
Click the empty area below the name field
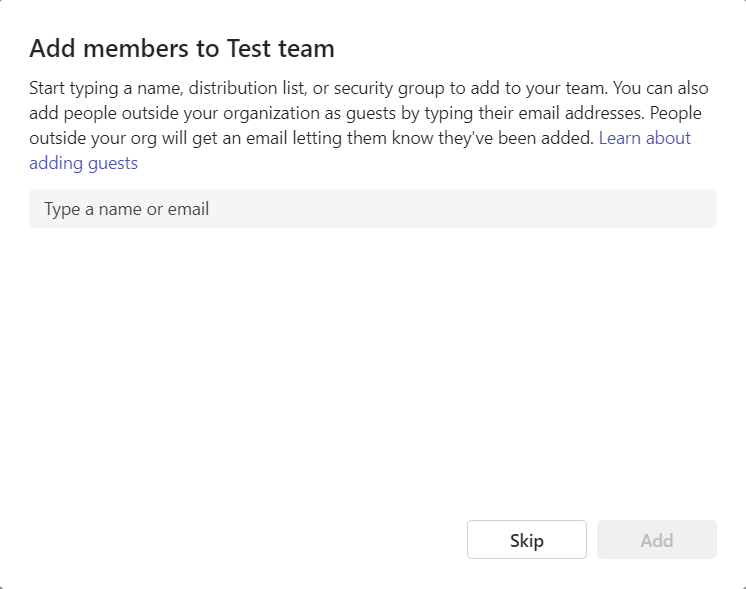click(373, 371)
